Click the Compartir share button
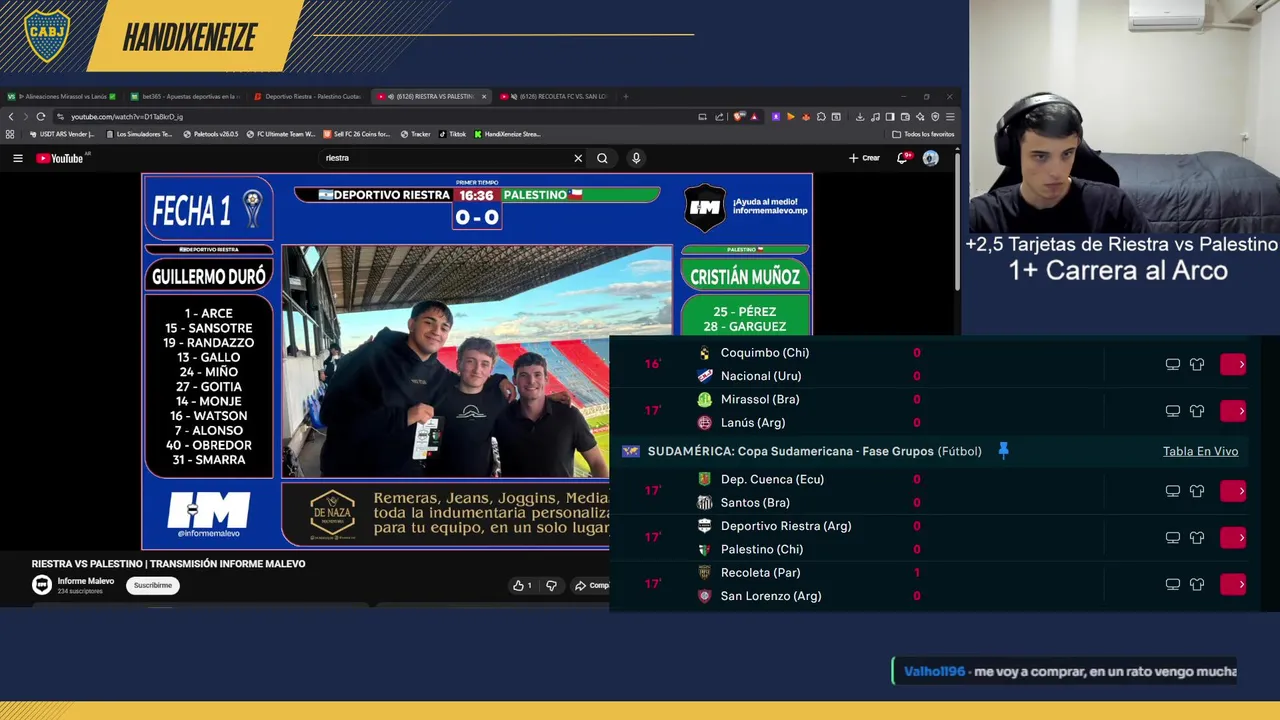Image resolution: width=1280 pixels, height=720 pixels. (x=591, y=586)
